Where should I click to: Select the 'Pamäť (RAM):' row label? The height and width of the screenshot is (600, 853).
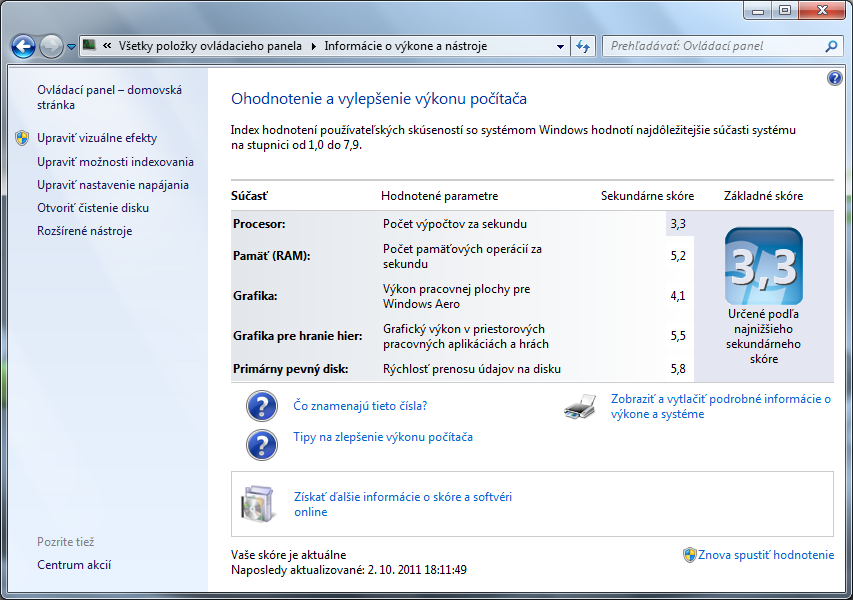(271, 256)
